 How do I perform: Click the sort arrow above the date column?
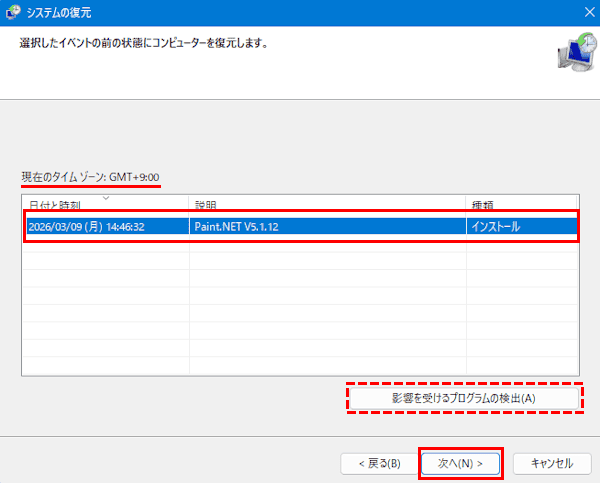106,198
